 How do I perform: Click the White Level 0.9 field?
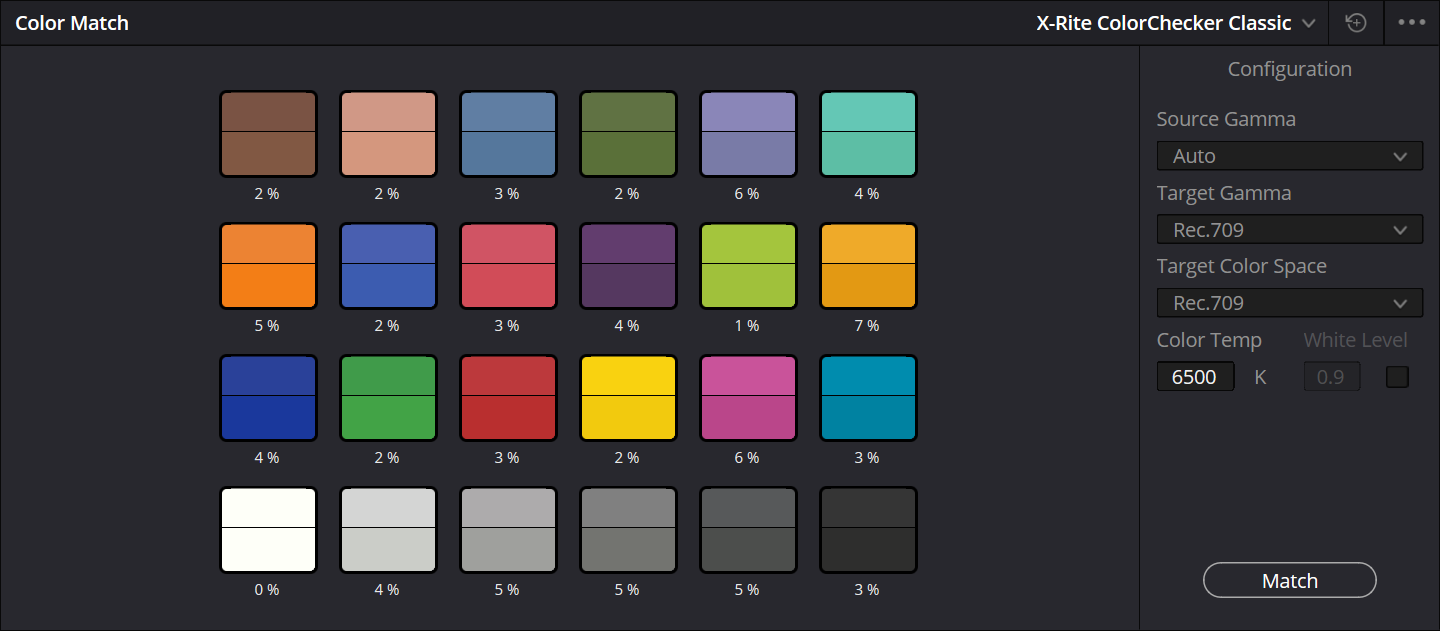(x=1331, y=377)
